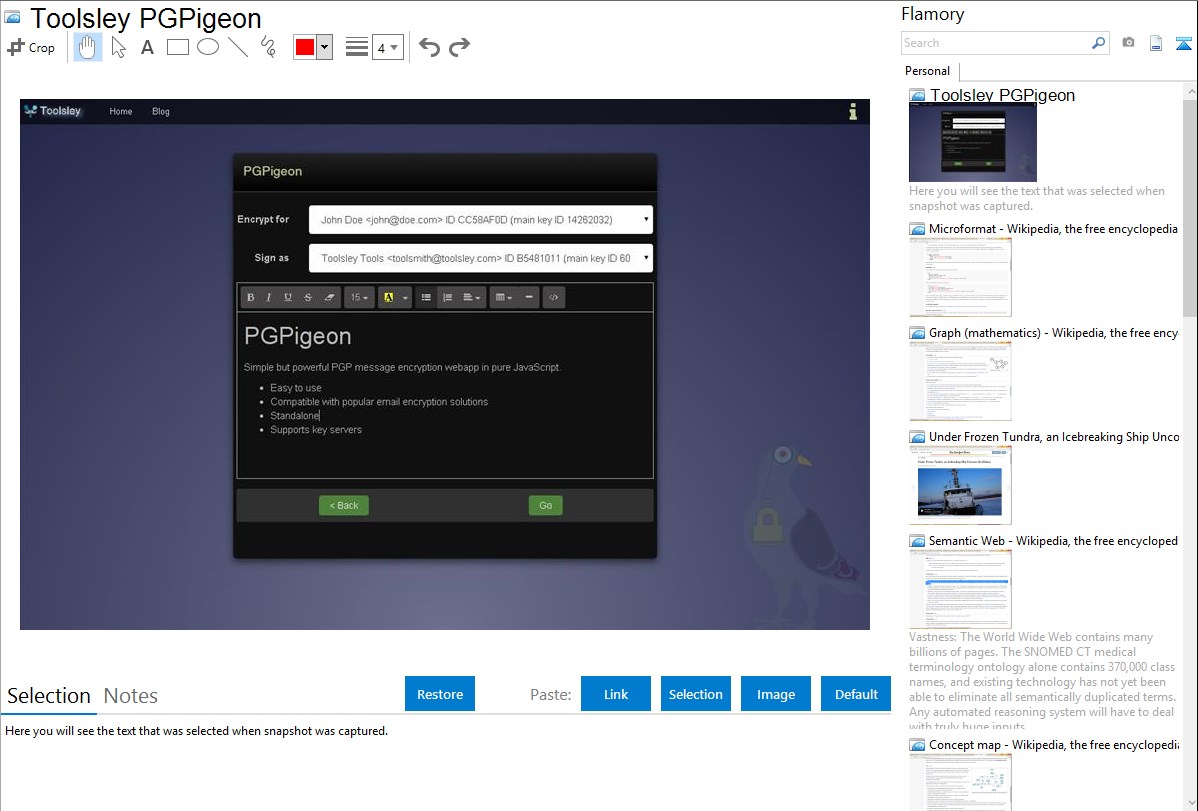Switch to the Notes tab
Image resolution: width=1198 pixels, height=811 pixels.
click(x=131, y=696)
